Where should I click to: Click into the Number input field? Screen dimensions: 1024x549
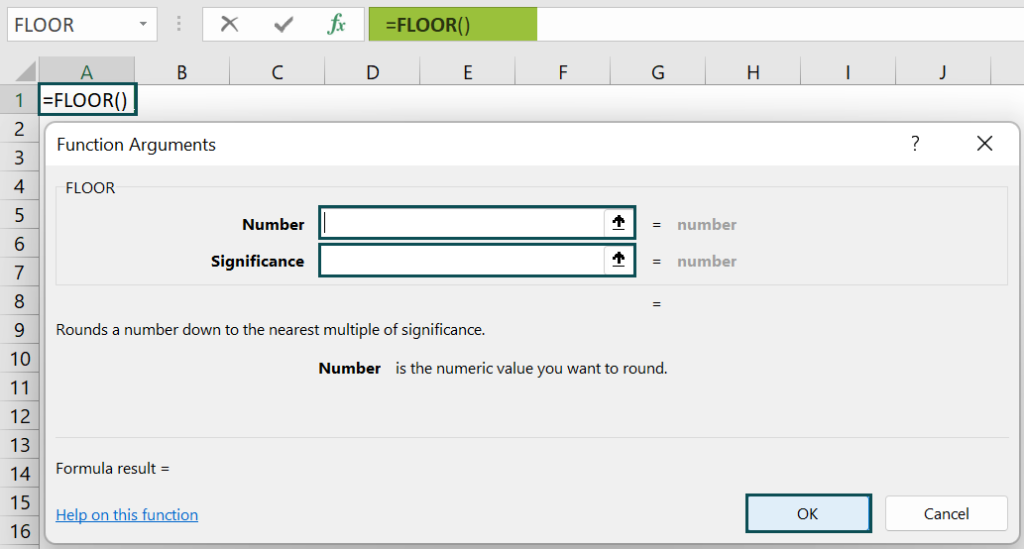pos(462,223)
